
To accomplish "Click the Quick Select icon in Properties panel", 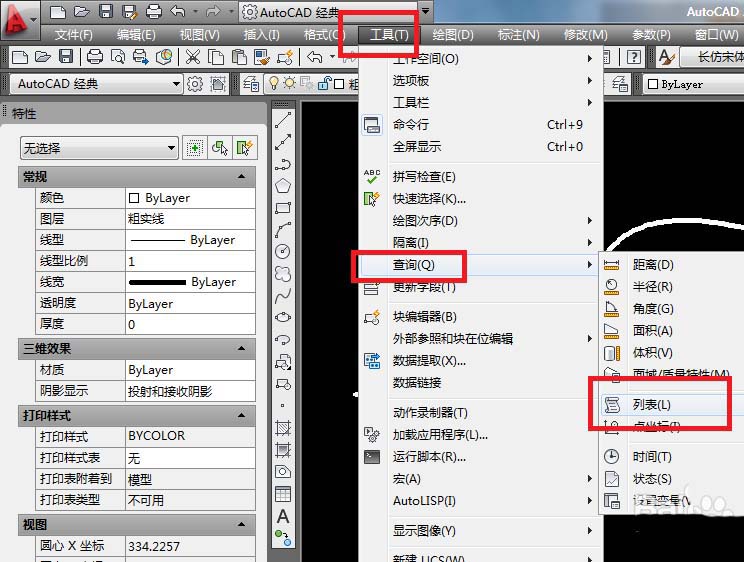I will 244,148.
